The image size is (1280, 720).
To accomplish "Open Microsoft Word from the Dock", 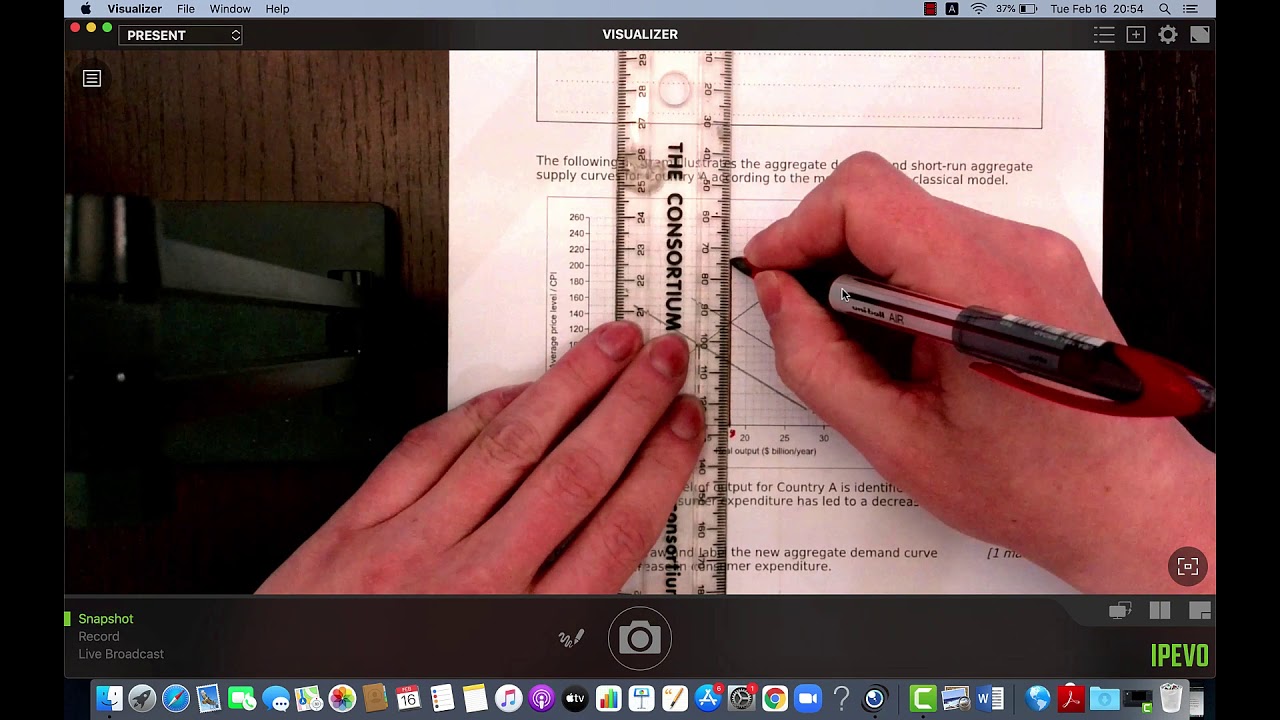I will 990,698.
